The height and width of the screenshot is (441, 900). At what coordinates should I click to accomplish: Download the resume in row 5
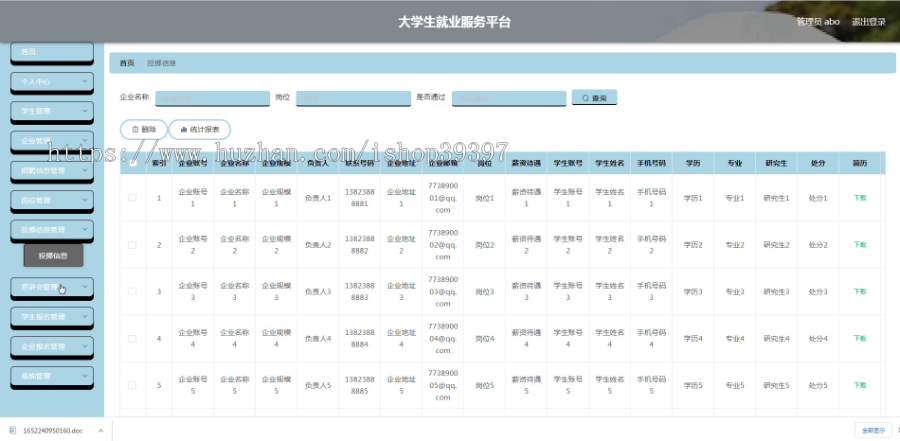click(x=859, y=385)
